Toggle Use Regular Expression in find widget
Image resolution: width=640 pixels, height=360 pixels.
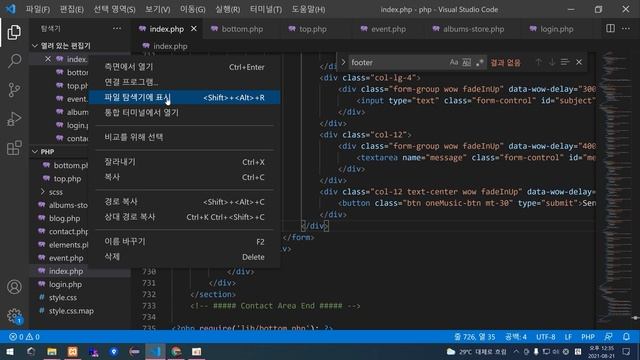480,62
